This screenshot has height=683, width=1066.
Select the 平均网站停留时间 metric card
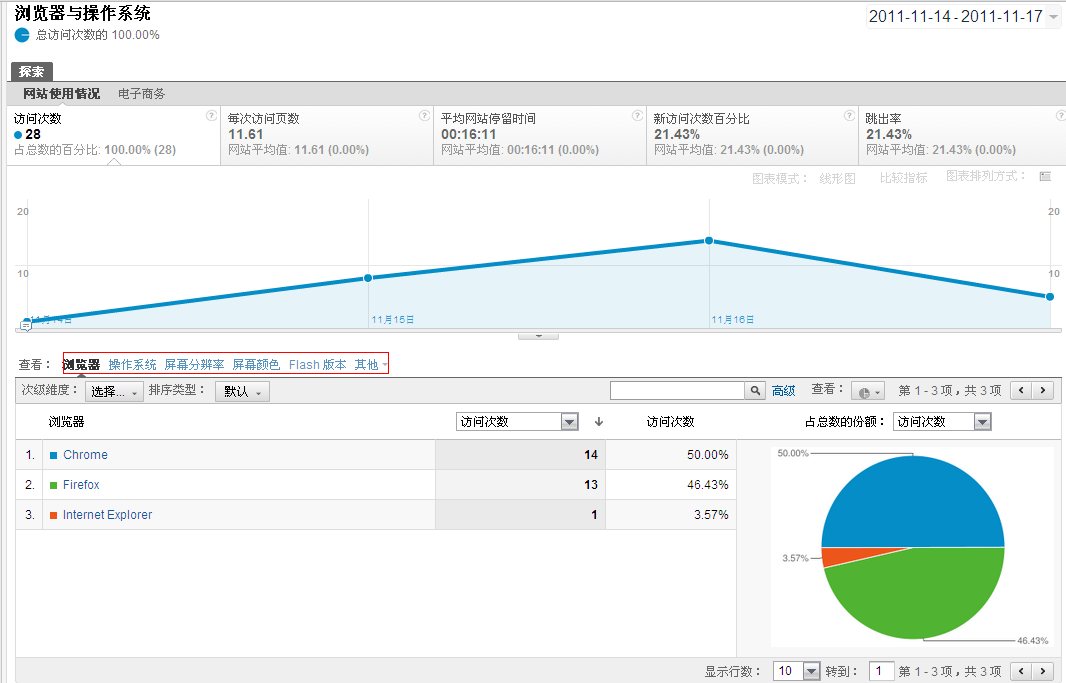pyautogui.click(x=540, y=135)
